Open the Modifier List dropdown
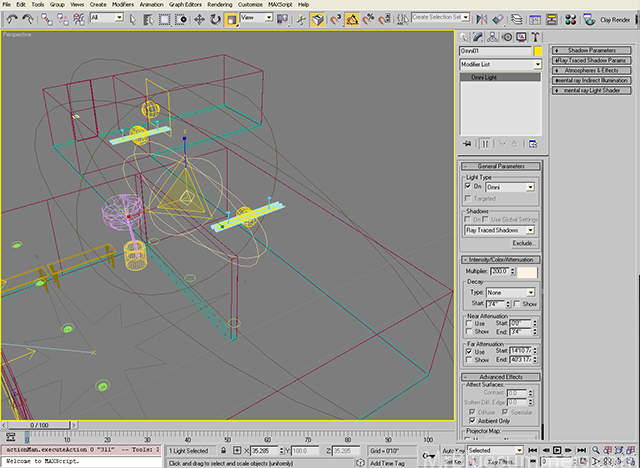Screen dimensions: 640x468 click(500, 64)
